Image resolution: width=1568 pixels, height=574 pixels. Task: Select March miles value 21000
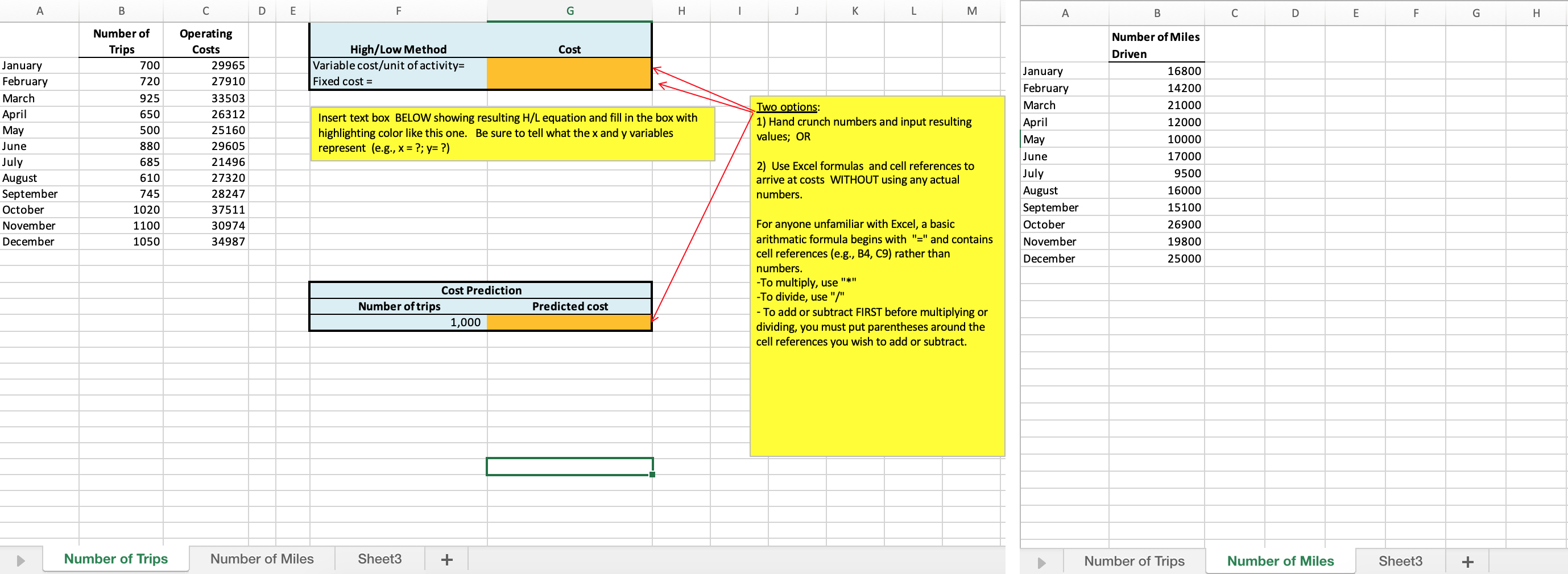pyautogui.click(x=1157, y=105)
